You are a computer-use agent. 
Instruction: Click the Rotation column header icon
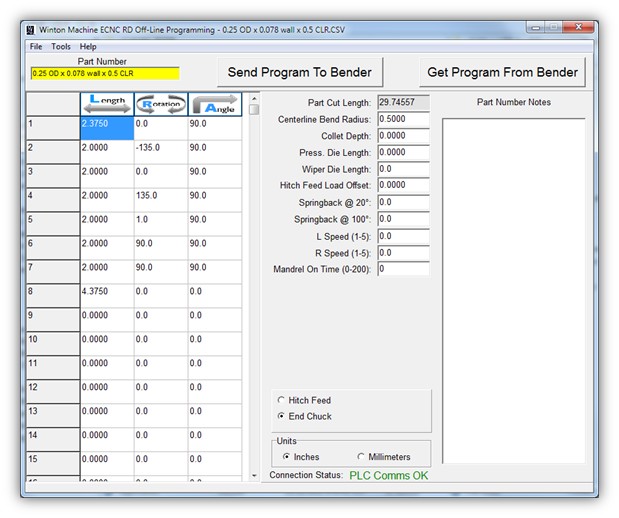(x=160, y=104)
